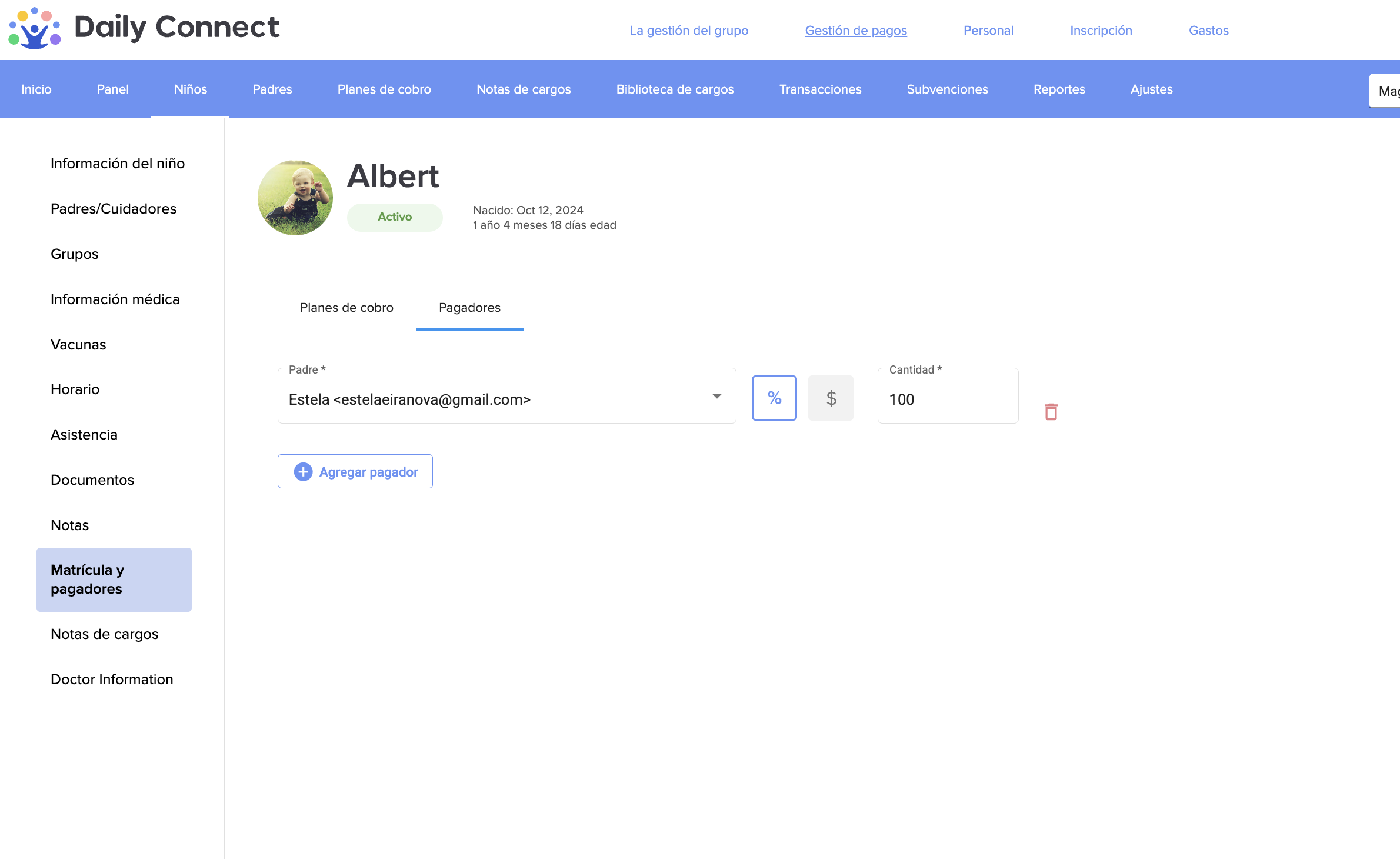Open Doctor Information in the sidebar
This screenshot has height=859, width=1400.
[x=112, y=680]
